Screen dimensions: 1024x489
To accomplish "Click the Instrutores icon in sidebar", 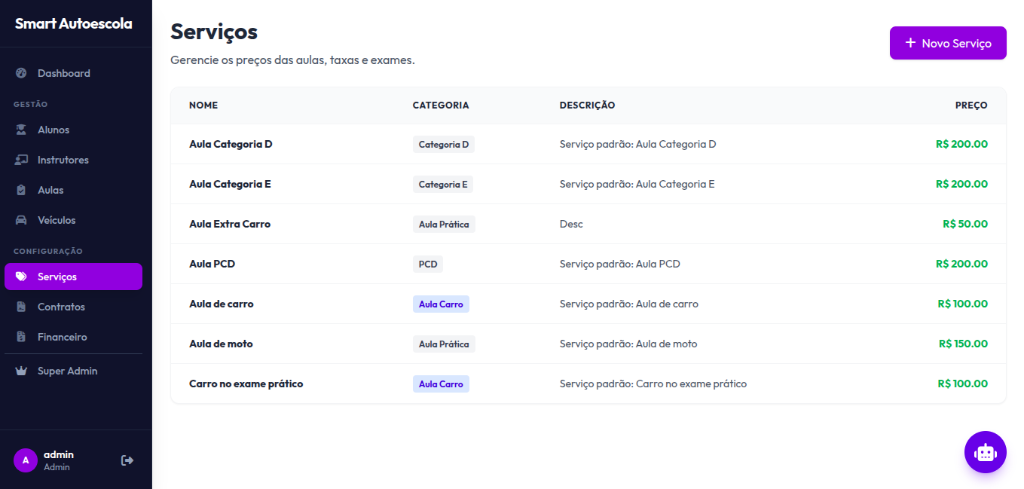I will click(21, 160).
